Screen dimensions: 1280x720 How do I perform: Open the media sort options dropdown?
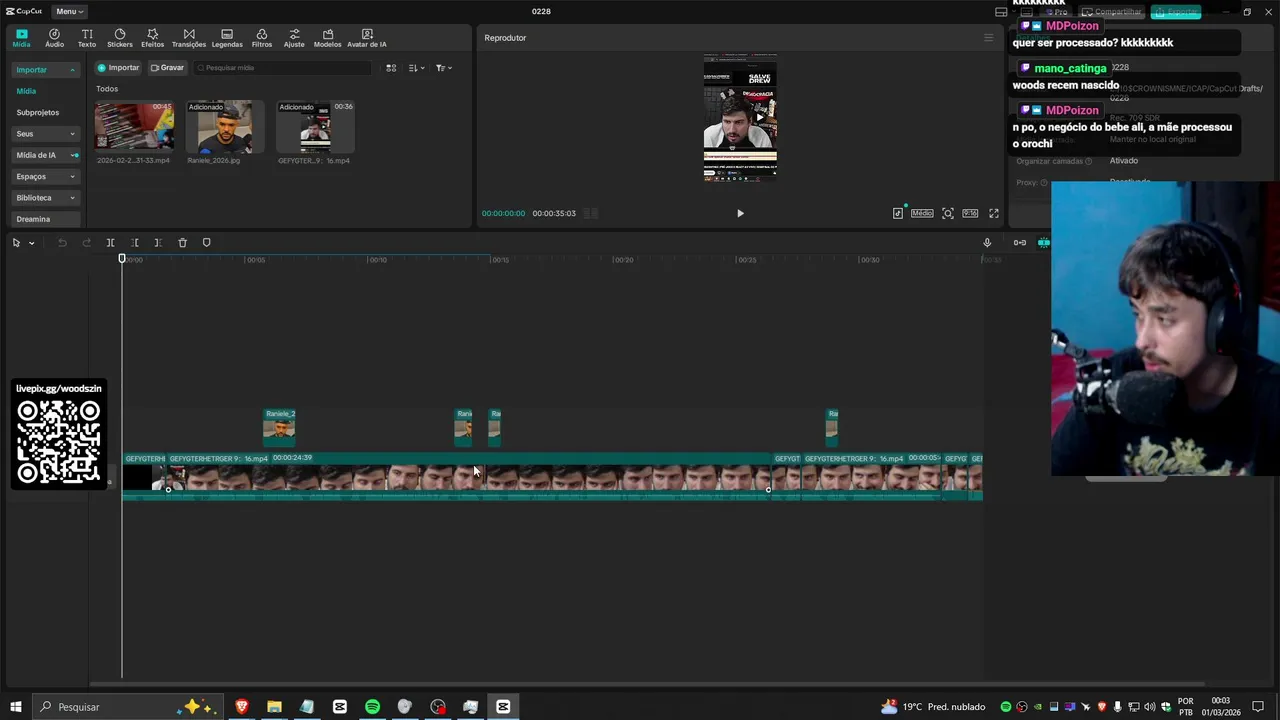tap(417, 68)
